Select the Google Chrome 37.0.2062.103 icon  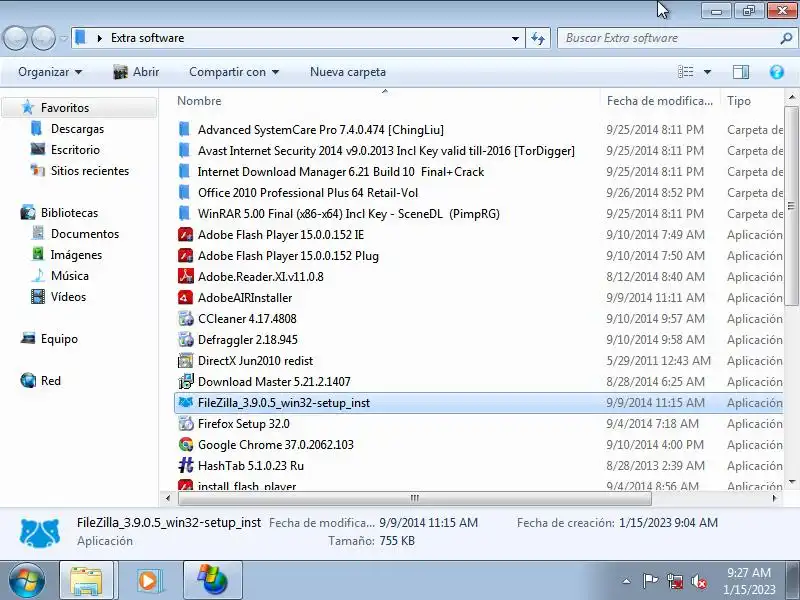[x=185, y=444]
